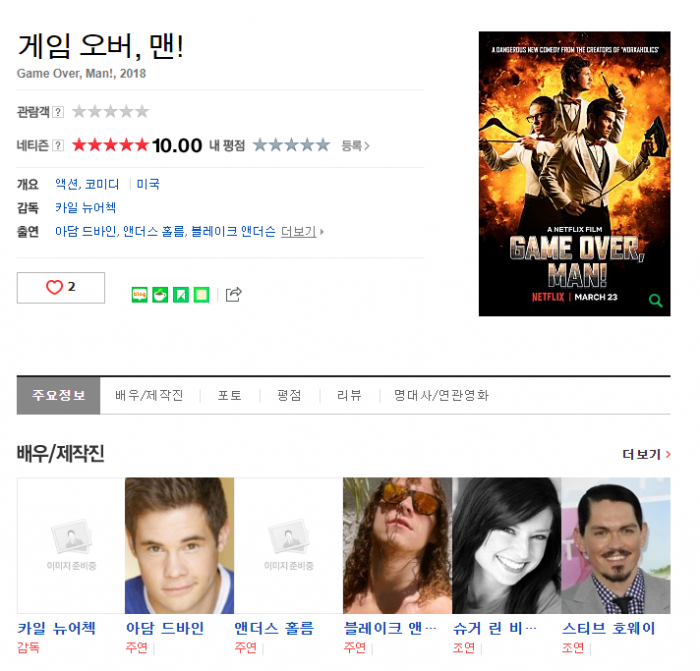This screenshot has width=700, height=671.
Task: Share to Naver blog icon
Action: point(140,294)
